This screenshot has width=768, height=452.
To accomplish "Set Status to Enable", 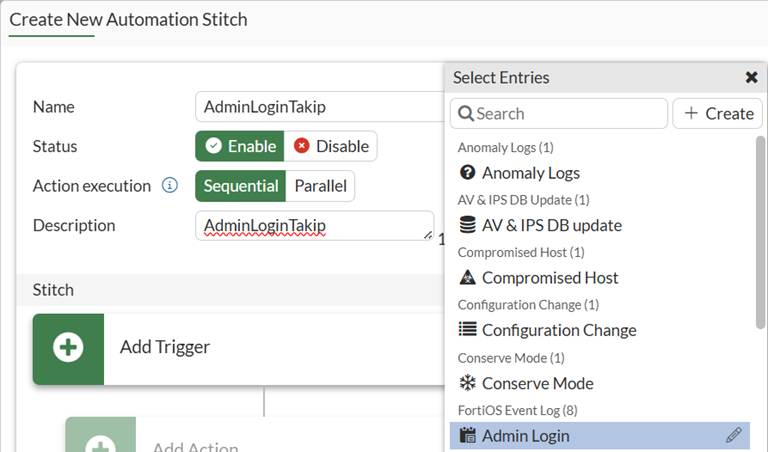I will [240, 146].
